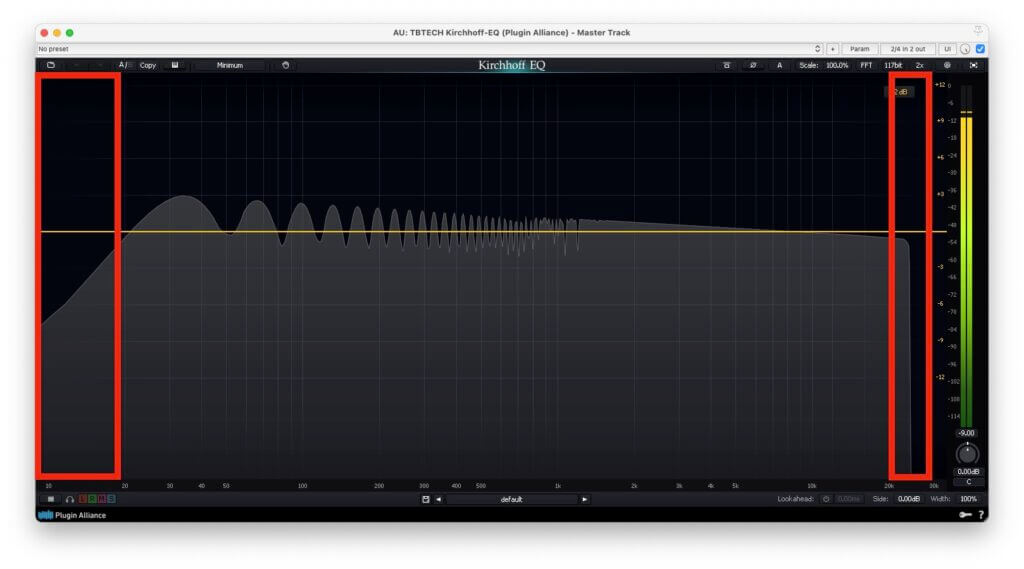Toggle the A/B state comparison button
The height and width of the screenshot is (569, 1024).
tap(123, 65)
